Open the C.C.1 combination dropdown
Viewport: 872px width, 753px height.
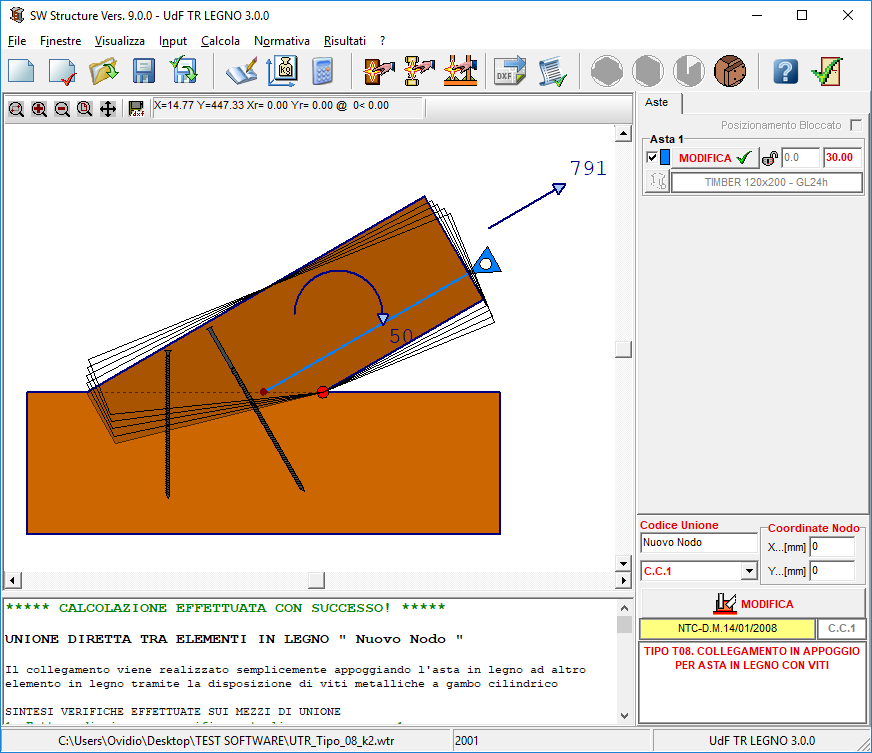pos(749,571)
